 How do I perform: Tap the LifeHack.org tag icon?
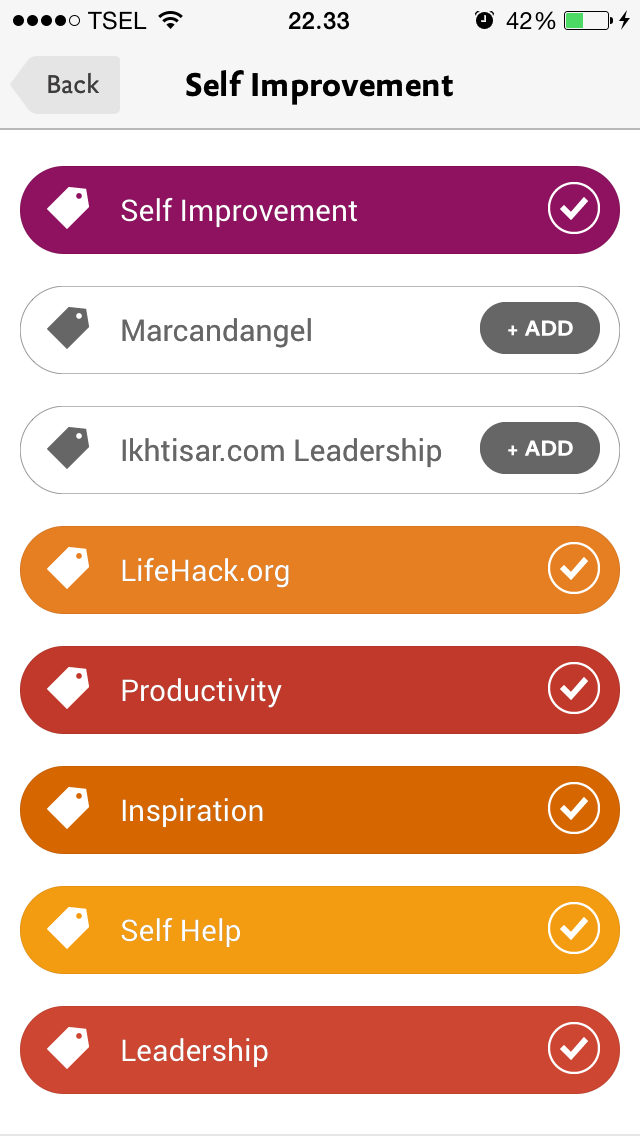click(68, 568)
